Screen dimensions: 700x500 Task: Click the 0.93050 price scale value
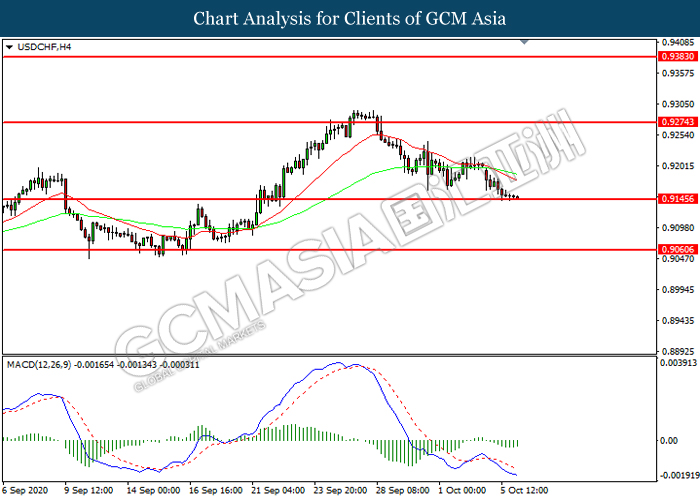pyautogui.click(x=678, y=104)
